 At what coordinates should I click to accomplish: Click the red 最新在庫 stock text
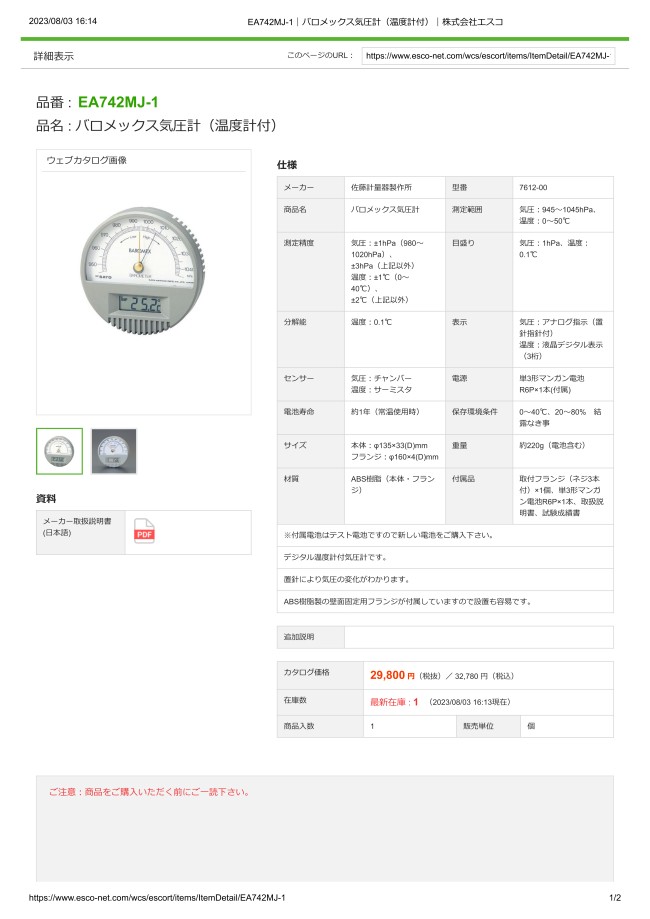[x=394, y=702]
